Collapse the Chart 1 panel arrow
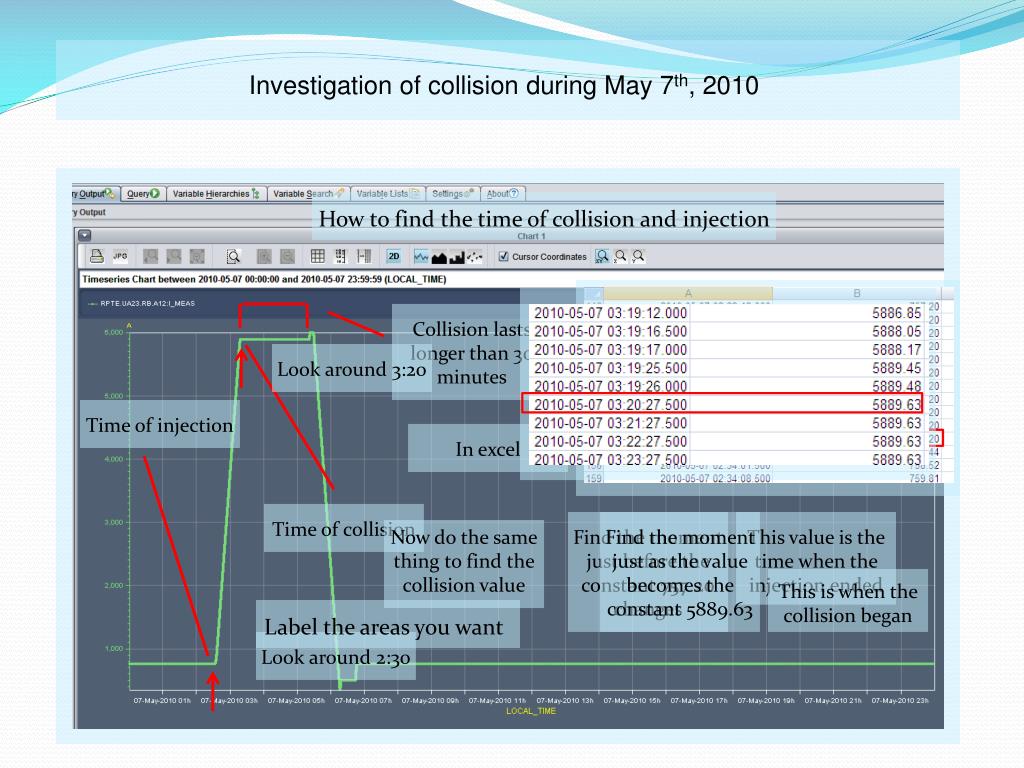Screen dimensions: 1024x768 pos(84,235)
